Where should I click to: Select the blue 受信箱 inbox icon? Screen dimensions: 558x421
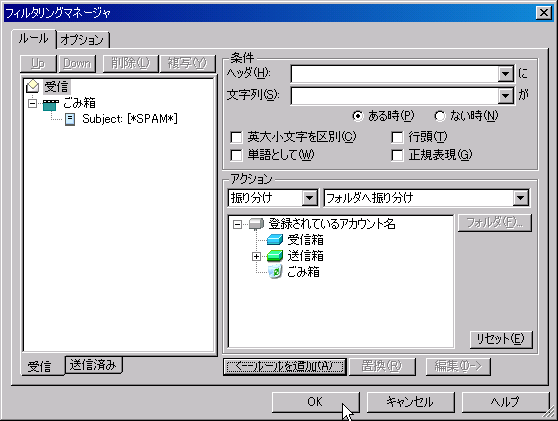click(x=275, y=240)
